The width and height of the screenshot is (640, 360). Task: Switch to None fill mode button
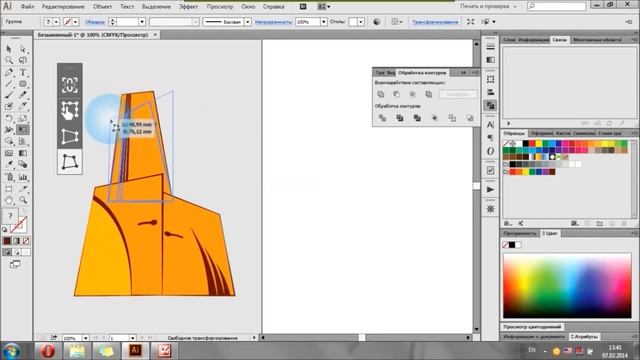(x=26, y=241)
